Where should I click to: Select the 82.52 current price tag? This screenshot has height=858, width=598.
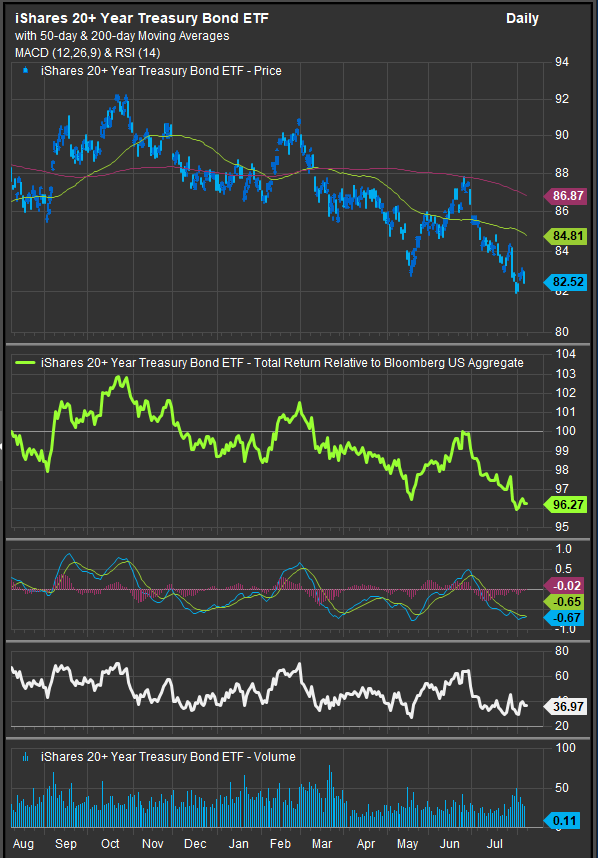(x=565, y=282)
